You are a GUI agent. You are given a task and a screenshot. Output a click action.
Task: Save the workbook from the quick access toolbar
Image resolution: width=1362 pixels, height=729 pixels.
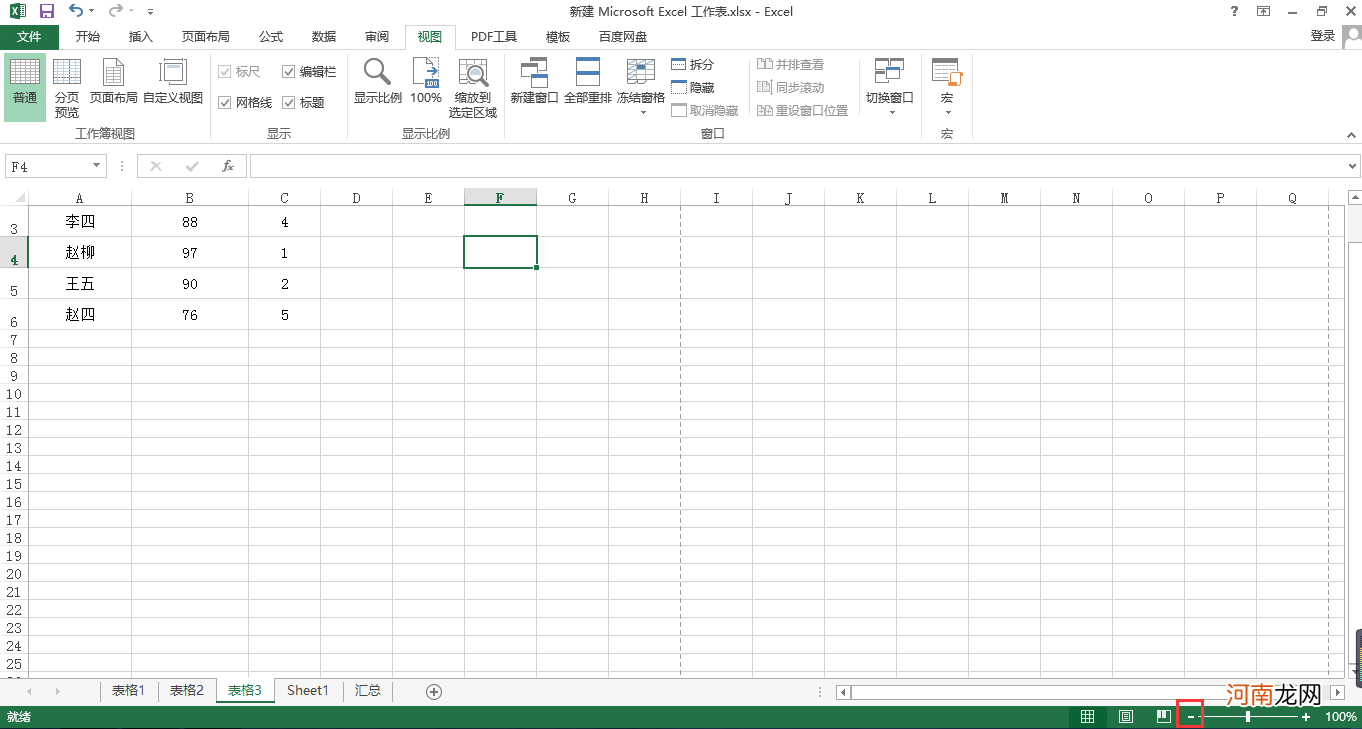coord(46,11)
